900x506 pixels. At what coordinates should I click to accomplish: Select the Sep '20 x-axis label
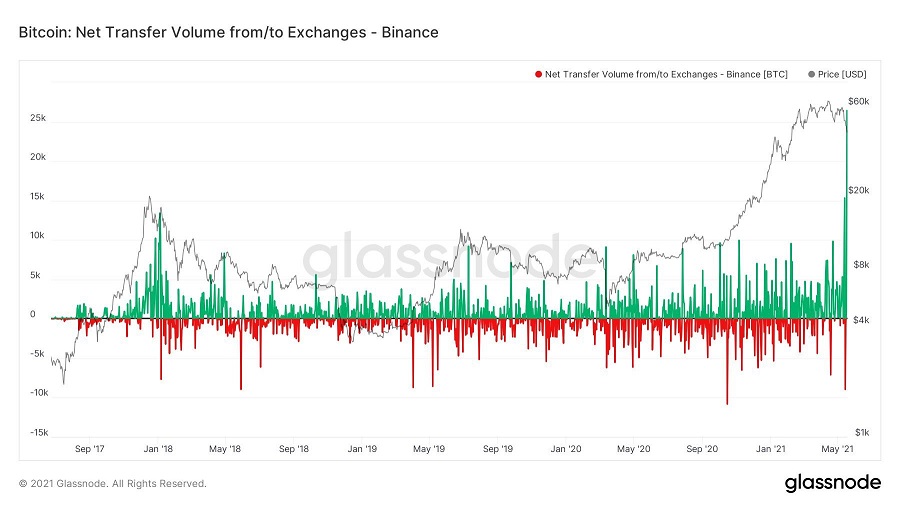(x=703, y=450)
